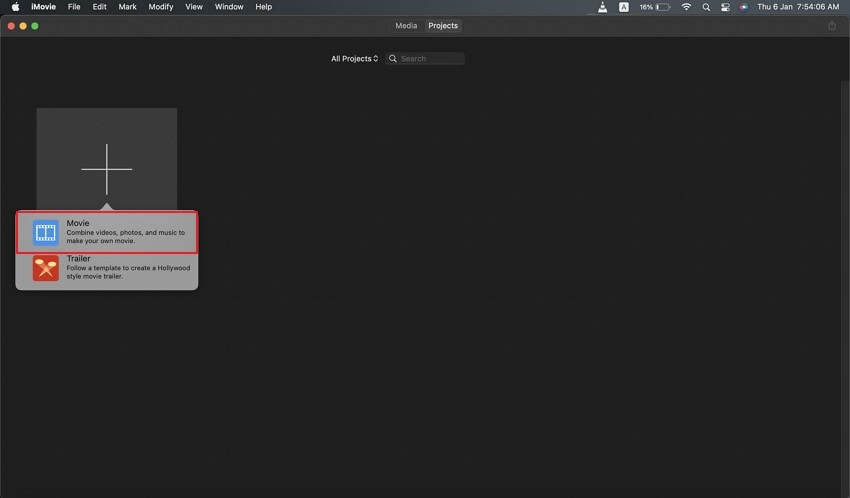Viewport: 850px width, 498px height.
Task: Click the Movie description text
Action: 126,237
